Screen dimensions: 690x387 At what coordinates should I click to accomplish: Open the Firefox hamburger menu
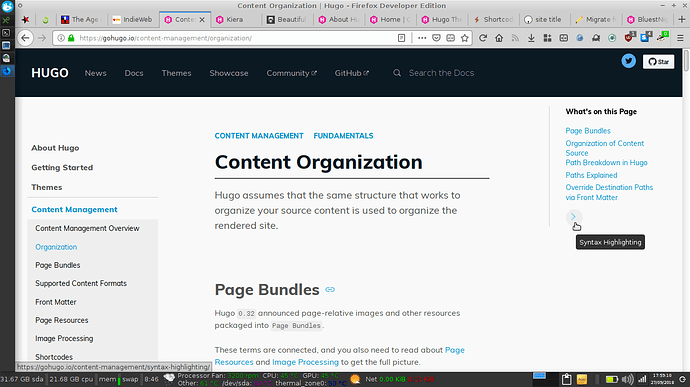(x=680, y=38)
